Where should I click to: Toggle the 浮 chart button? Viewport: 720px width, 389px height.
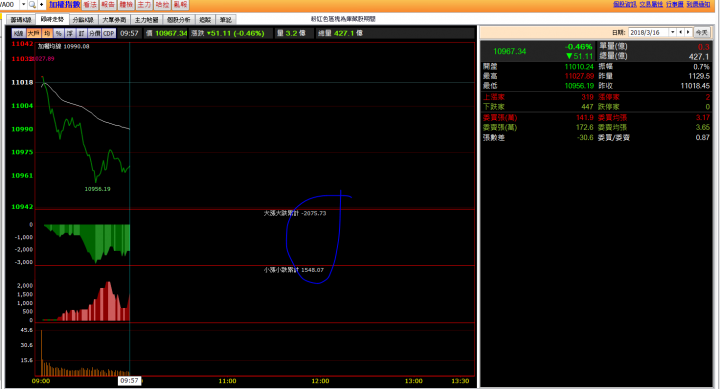click(70, 33)
